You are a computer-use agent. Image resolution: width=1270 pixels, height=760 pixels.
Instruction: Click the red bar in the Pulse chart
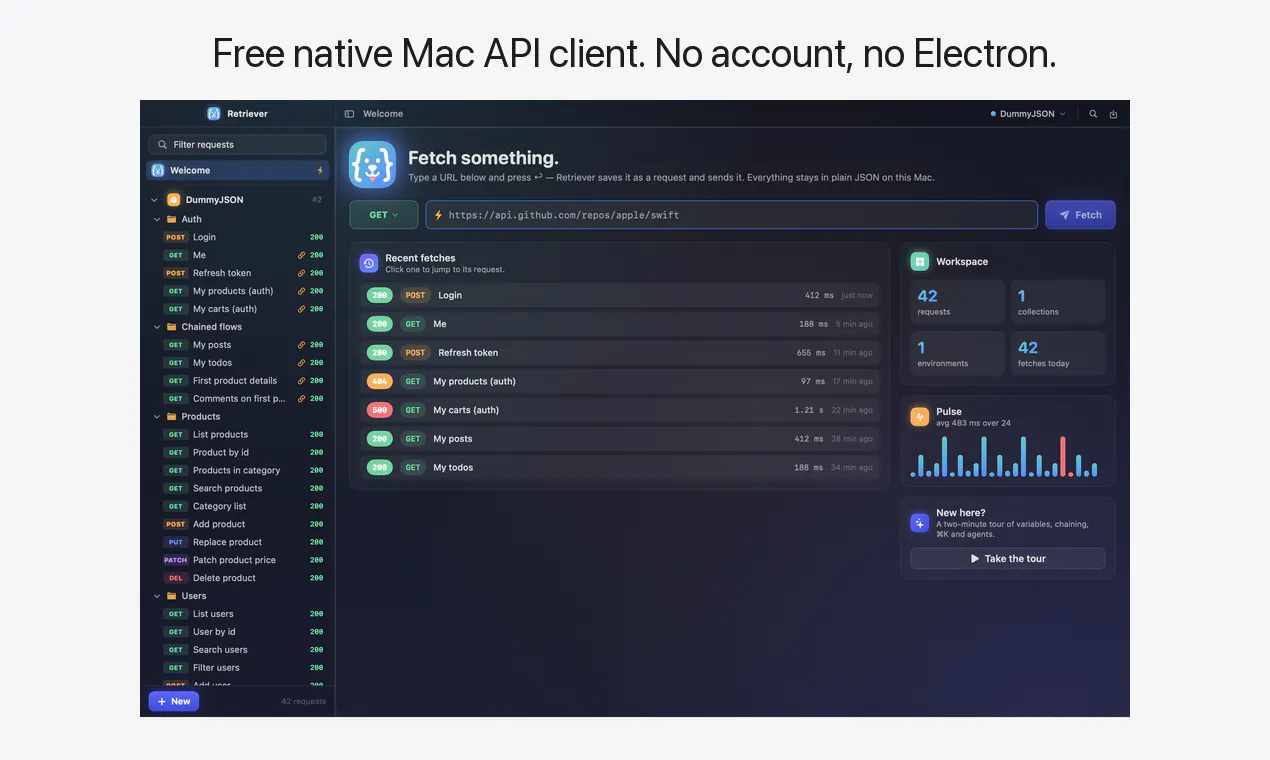1063,457
